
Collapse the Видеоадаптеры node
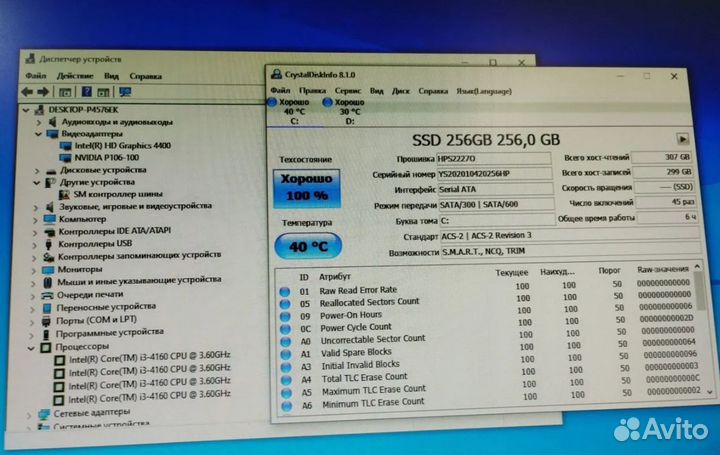point(38,134)
